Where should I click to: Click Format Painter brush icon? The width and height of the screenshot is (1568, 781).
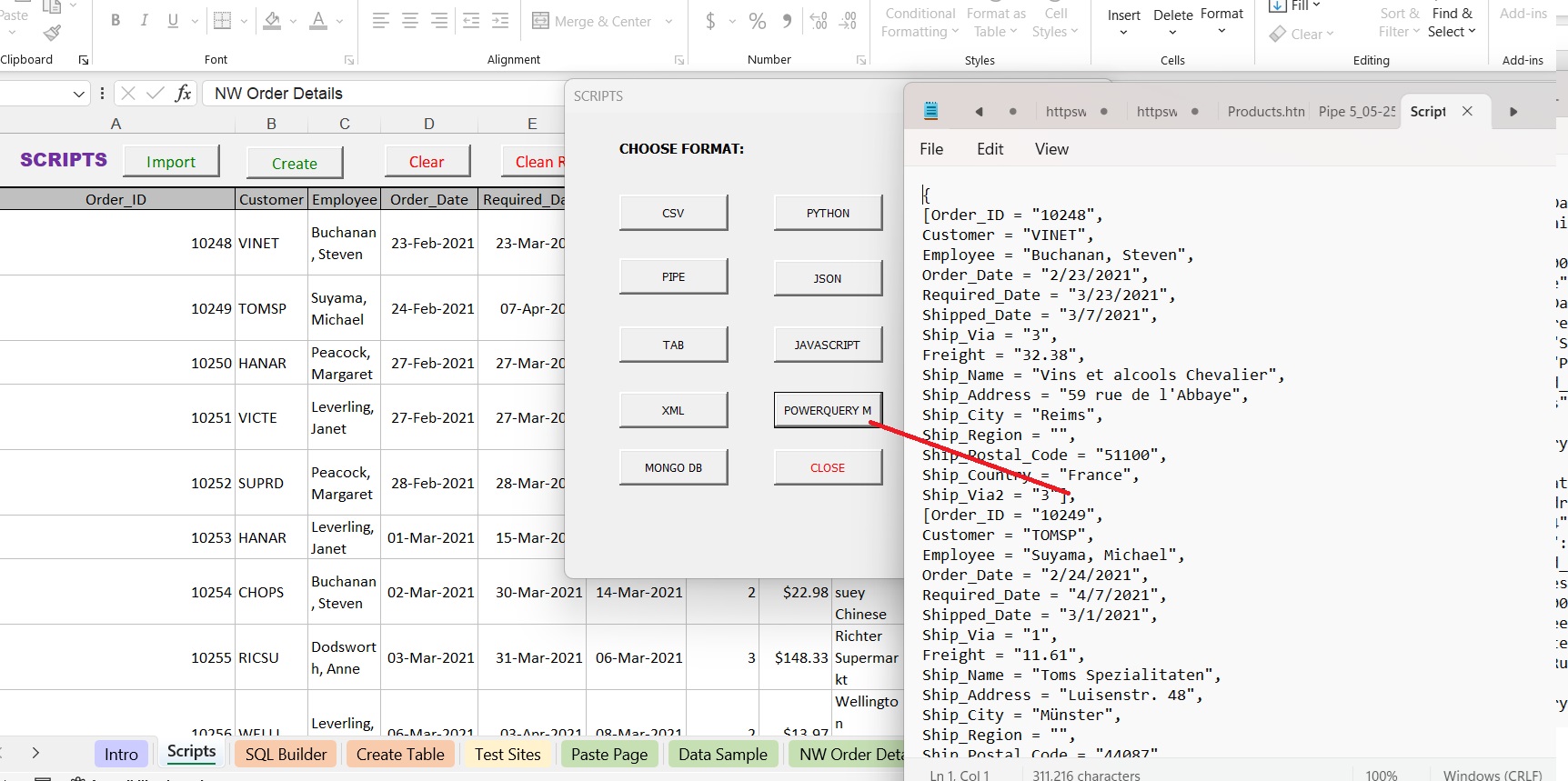[x=52, y=34]
